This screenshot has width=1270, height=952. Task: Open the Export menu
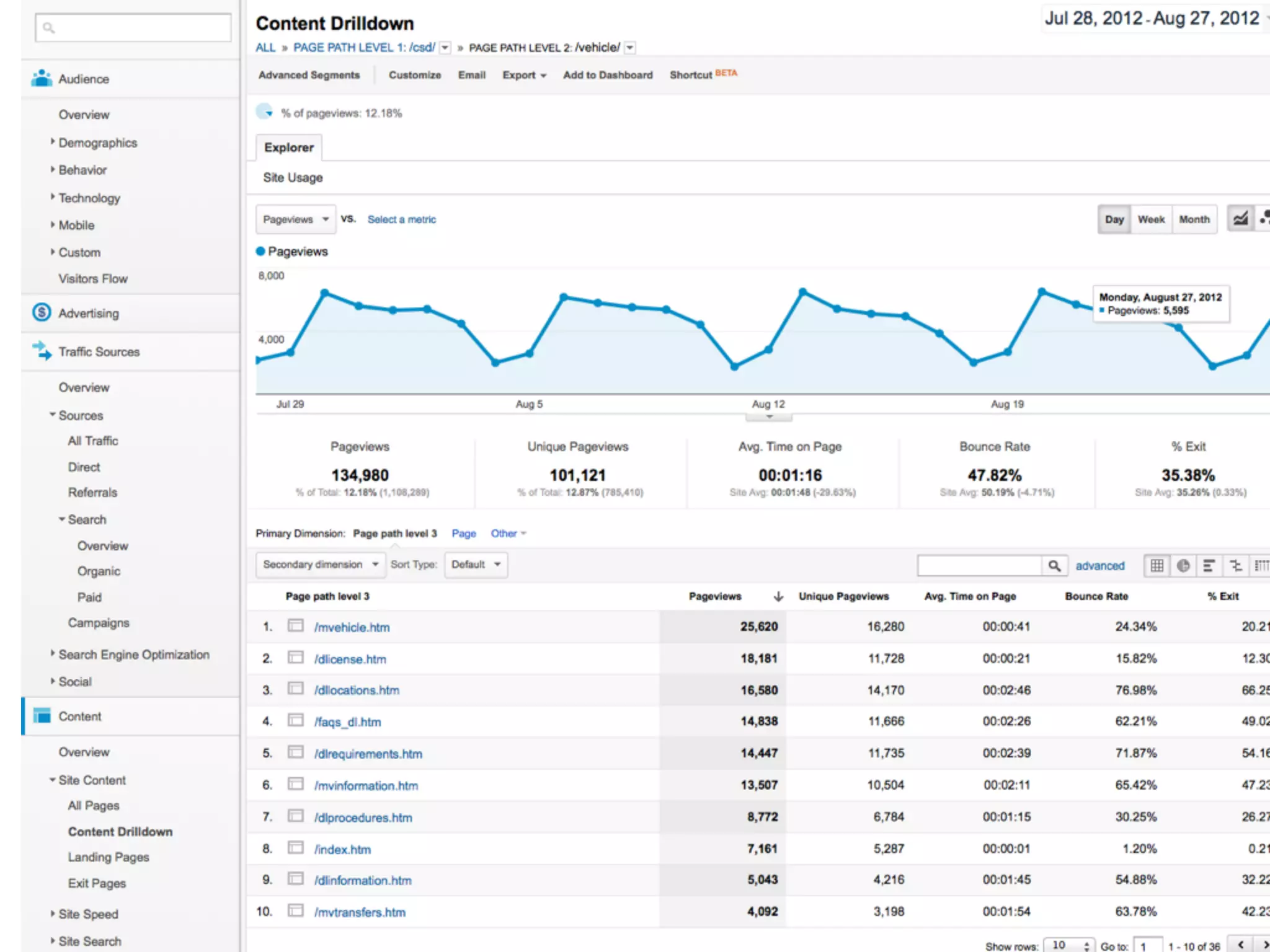click(524, 75)
